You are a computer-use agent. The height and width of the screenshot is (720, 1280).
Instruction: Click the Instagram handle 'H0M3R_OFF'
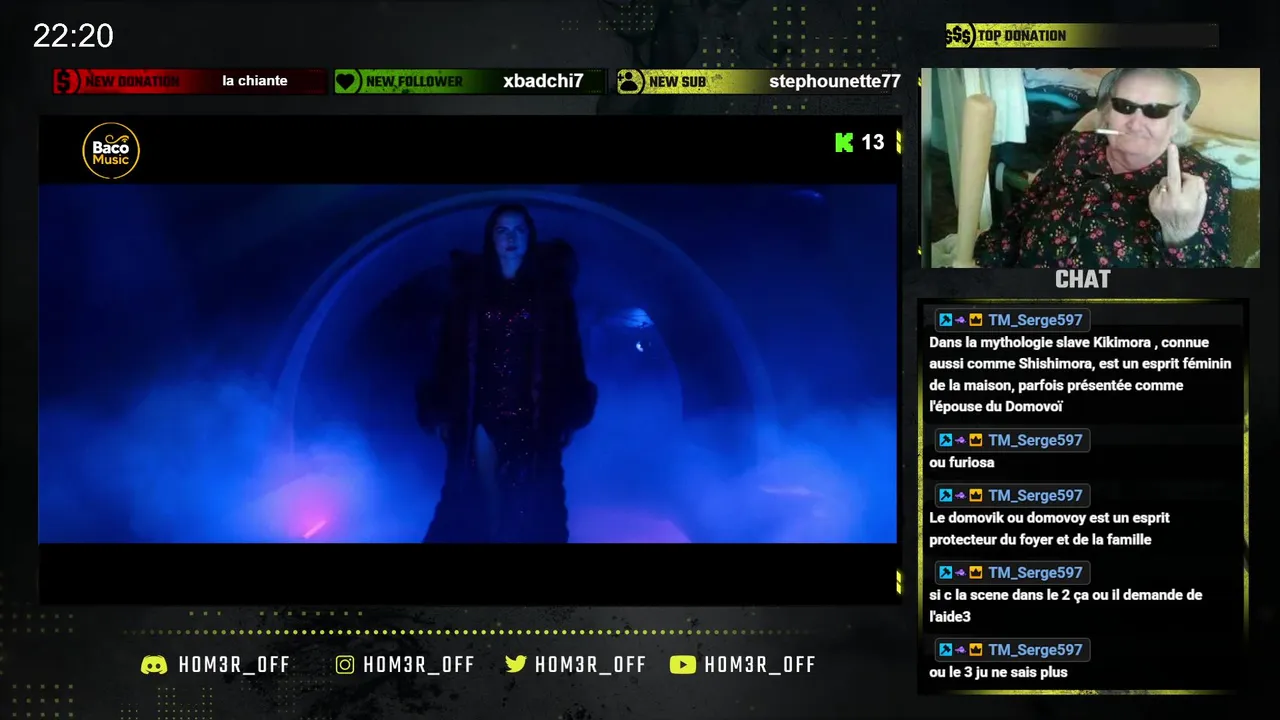pyautogui.click(x=419, y=665)
